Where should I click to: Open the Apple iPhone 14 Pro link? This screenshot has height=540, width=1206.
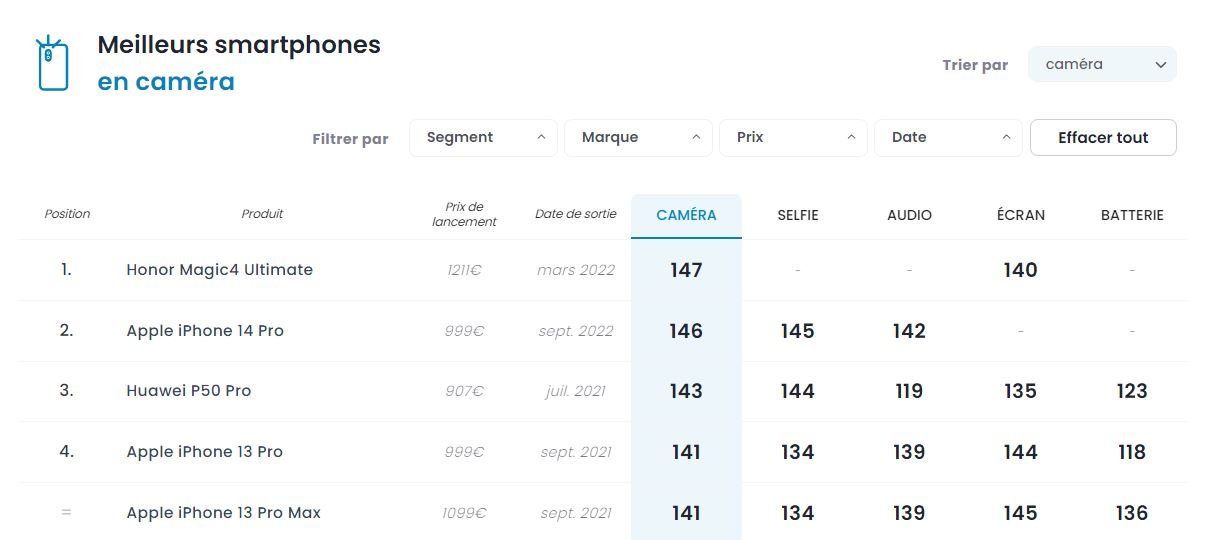[205, 331]
